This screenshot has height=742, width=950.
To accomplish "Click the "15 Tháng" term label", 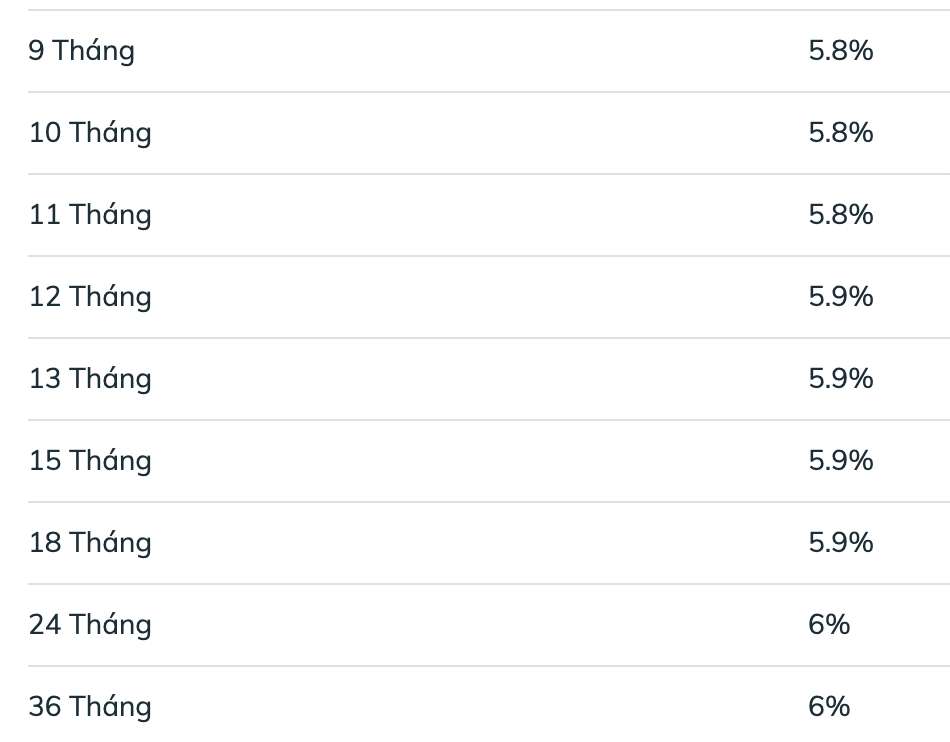I will tap(90, 461).
